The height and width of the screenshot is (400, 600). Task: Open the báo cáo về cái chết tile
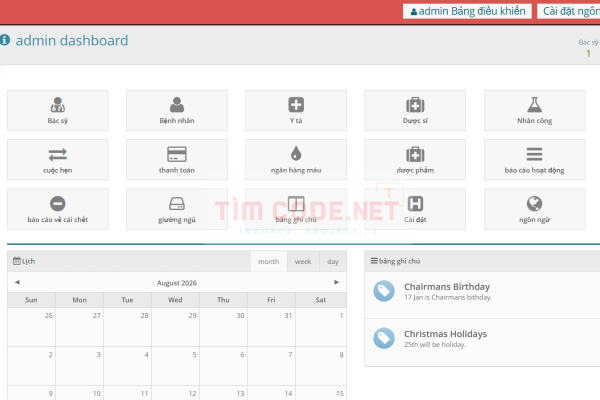click(x=58, y=209)
